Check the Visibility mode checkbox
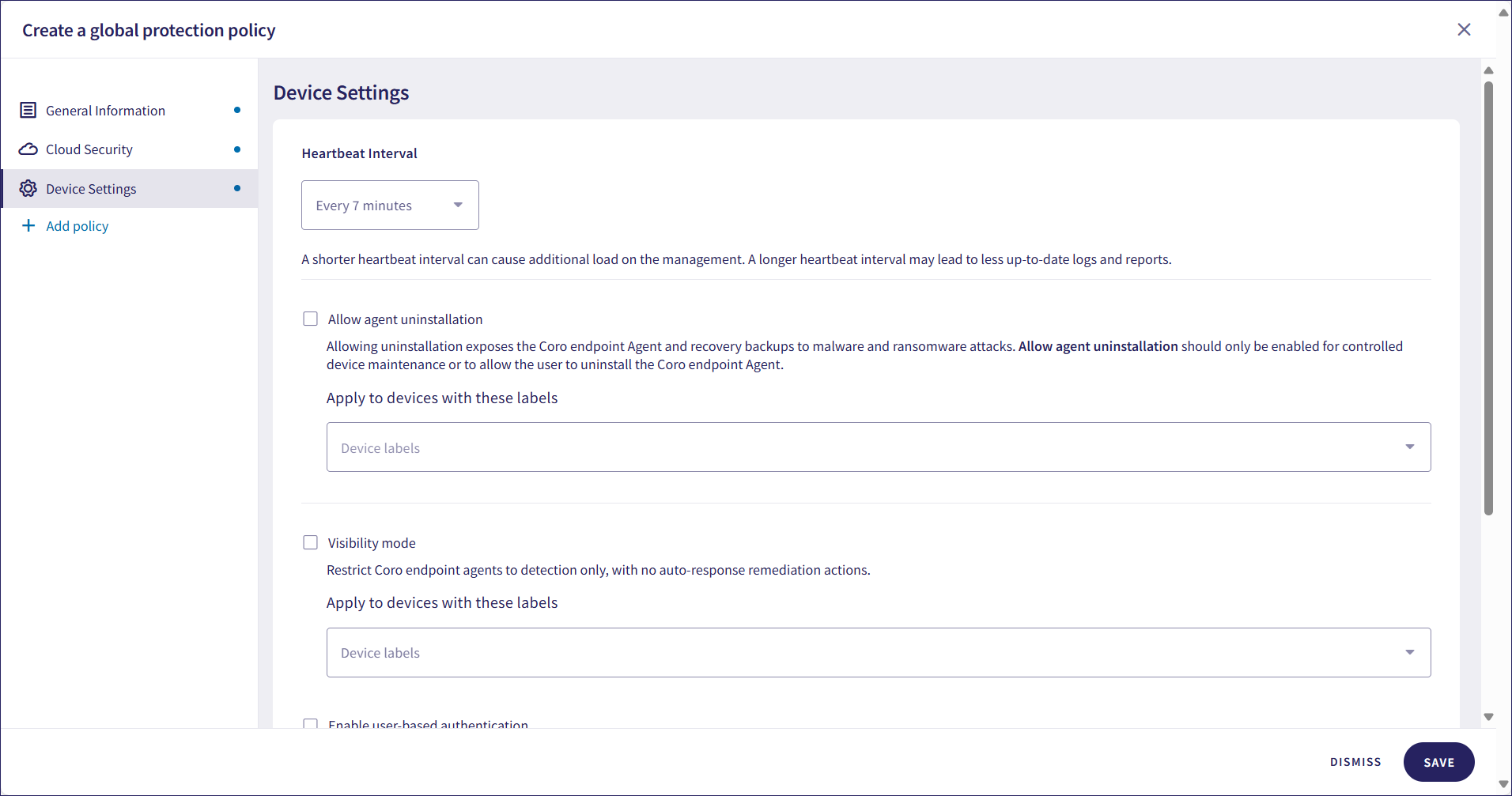Image resolution: width=1512 pixels, height=796 pixels. click(311, 543)
